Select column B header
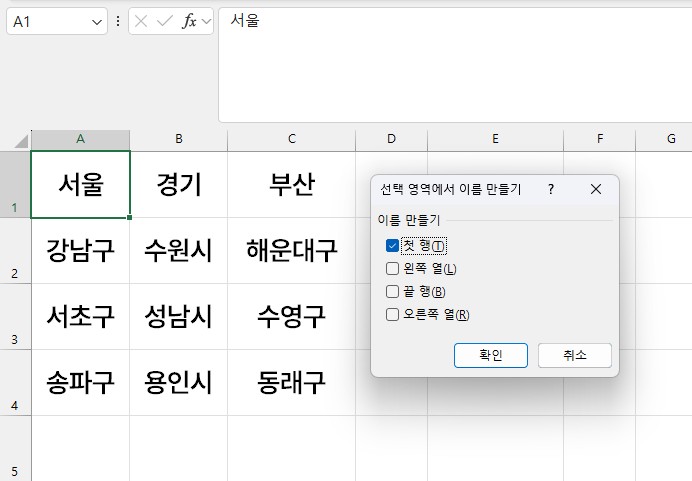The height and width of the screenshot is (481, 692). [x=179, y=139]
